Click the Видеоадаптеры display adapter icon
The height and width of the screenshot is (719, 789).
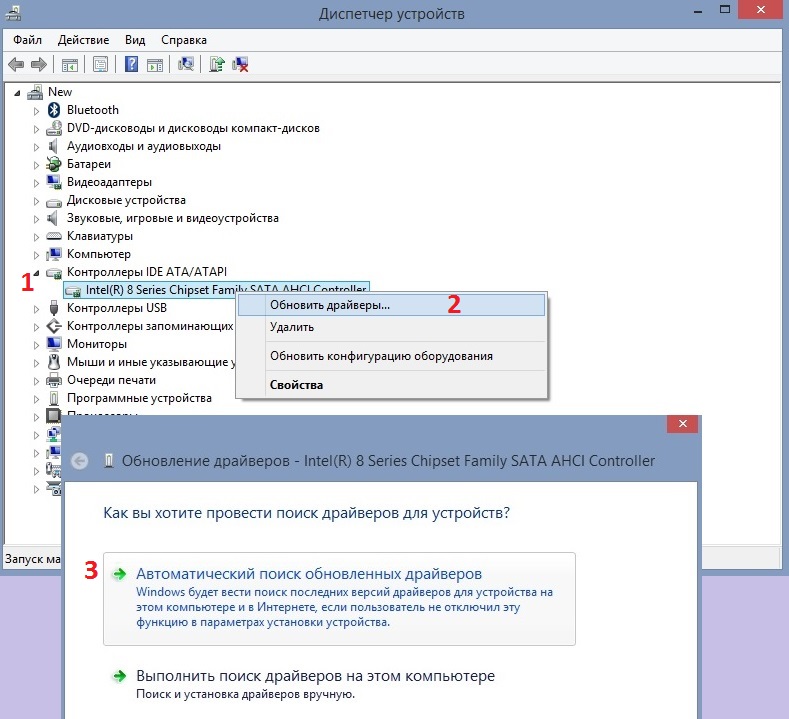[x=54, y=182]
